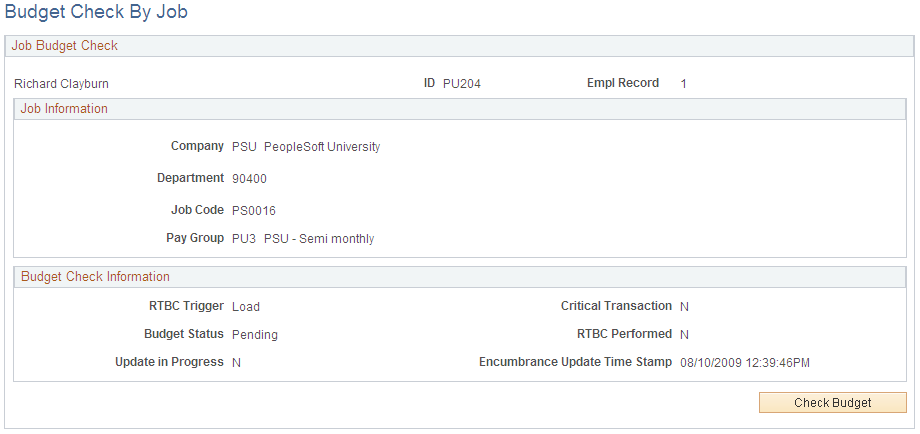
Task: Click the Pay Group field label
Action: click(195, 238)
